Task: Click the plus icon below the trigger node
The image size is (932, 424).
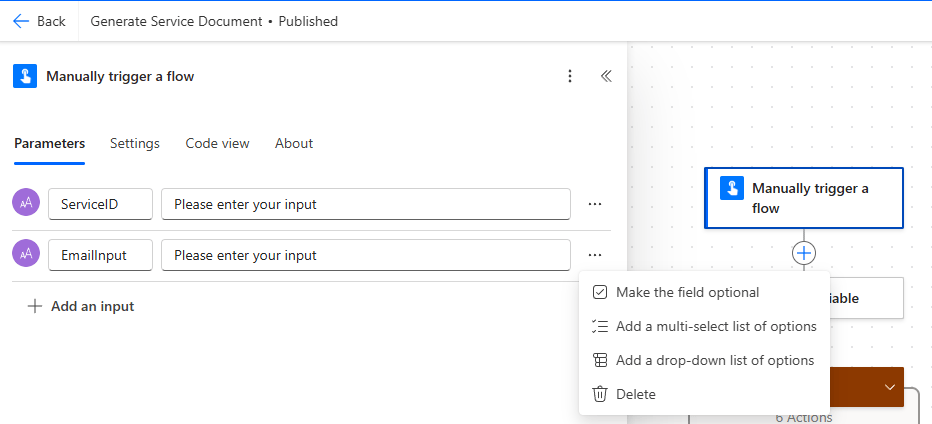Action: [x=804, y=253]
